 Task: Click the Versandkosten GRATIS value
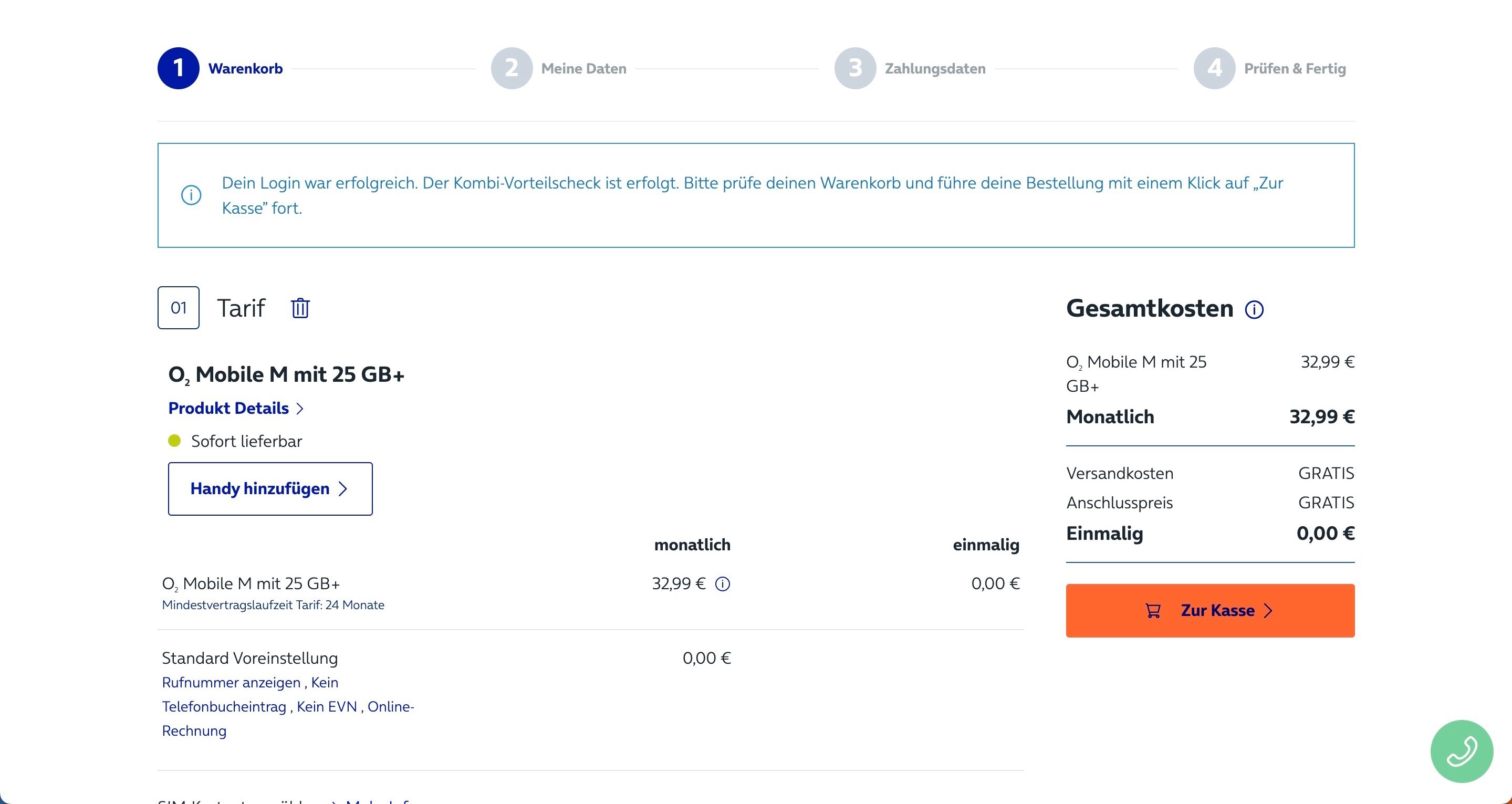tap(1326, 474)
